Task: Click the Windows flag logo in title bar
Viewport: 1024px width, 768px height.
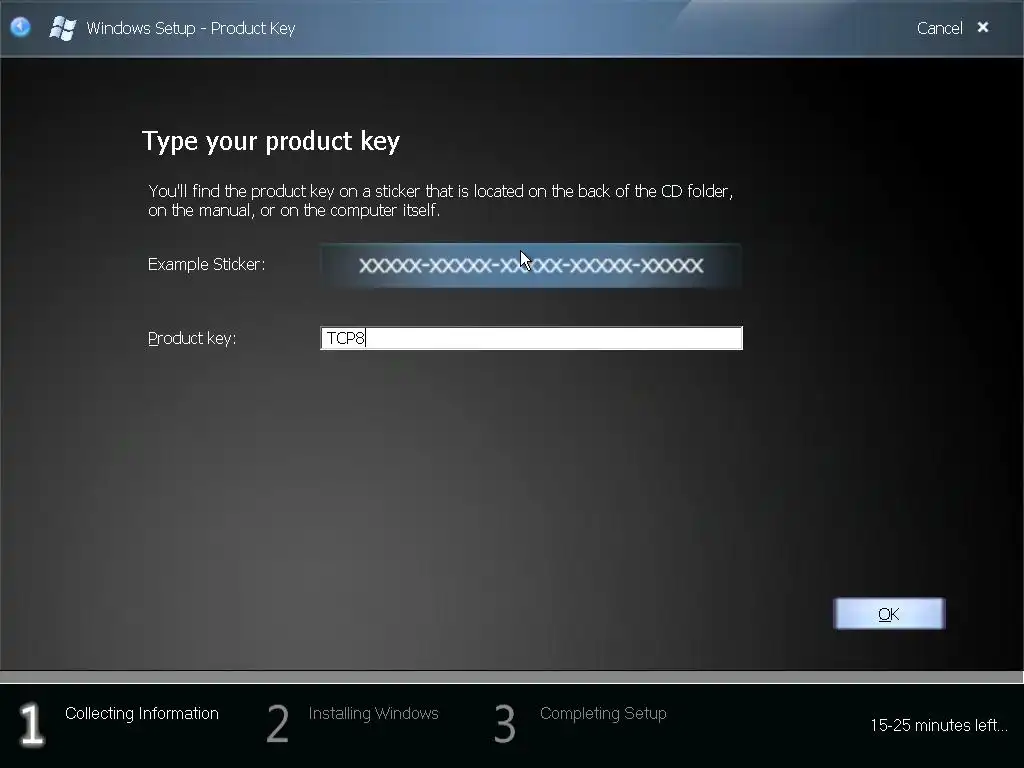Action: pos(63,28)
